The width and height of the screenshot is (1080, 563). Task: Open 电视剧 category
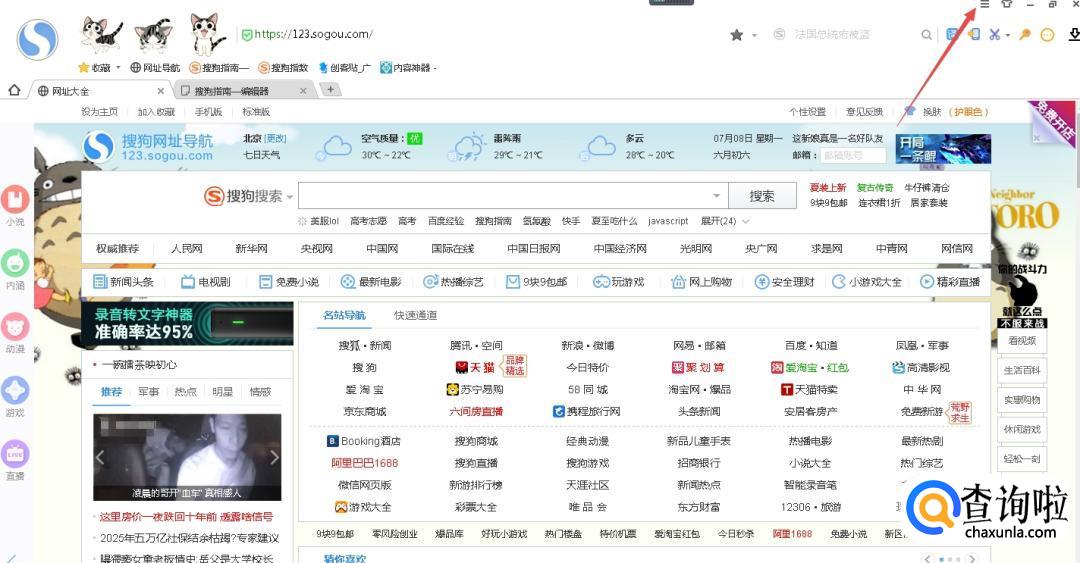(206, 282)
